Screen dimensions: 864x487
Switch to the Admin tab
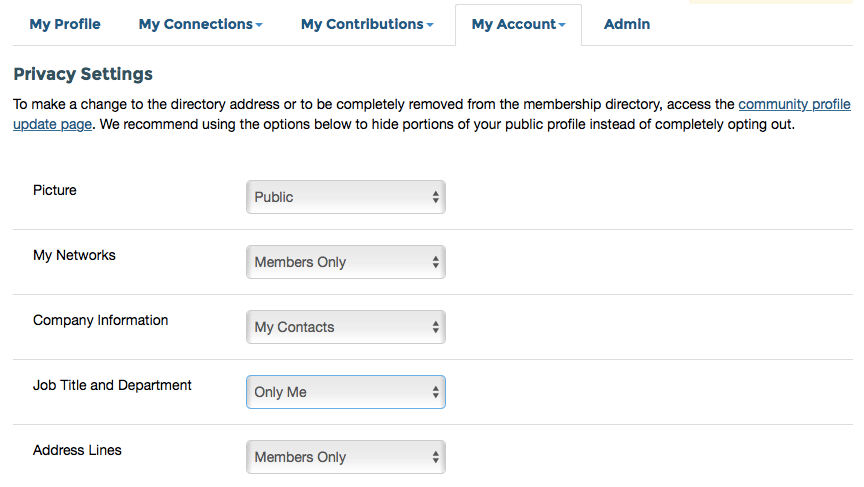tap(627, 24)
